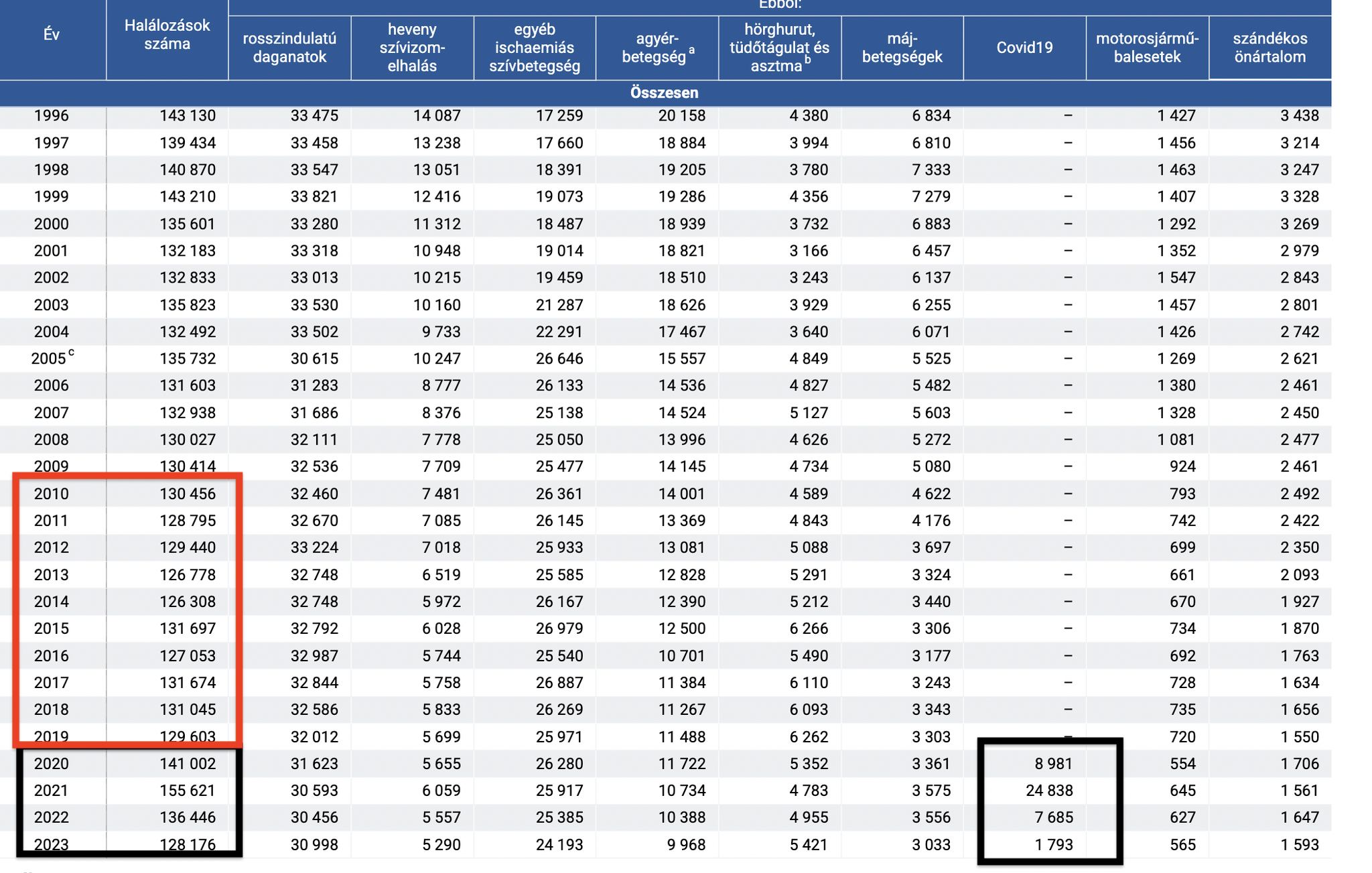1372x873 pixels.
Task: Select year cell '2015'
Action: click(52, 628)
